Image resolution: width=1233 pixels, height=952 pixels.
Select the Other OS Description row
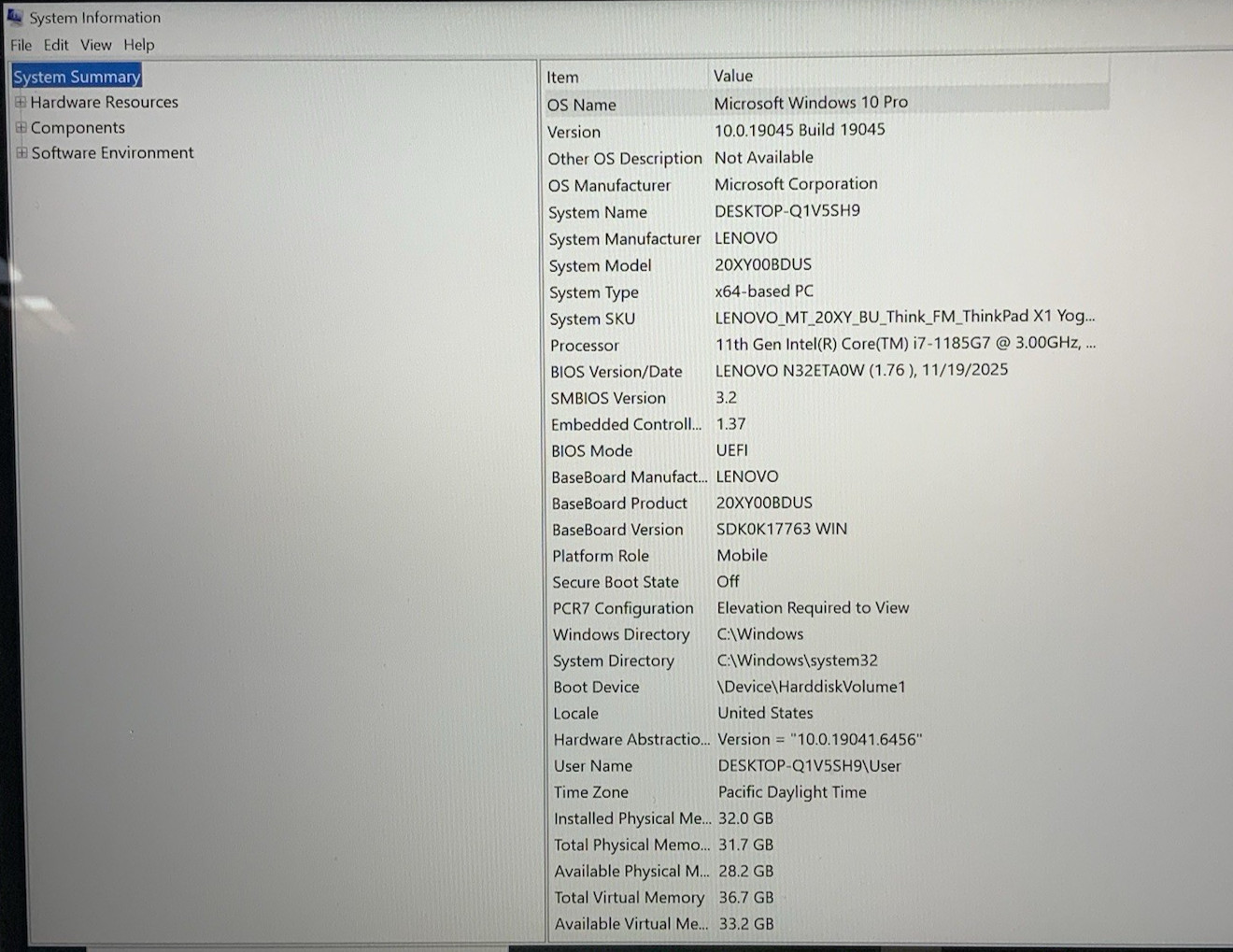(x=624, y=159)
